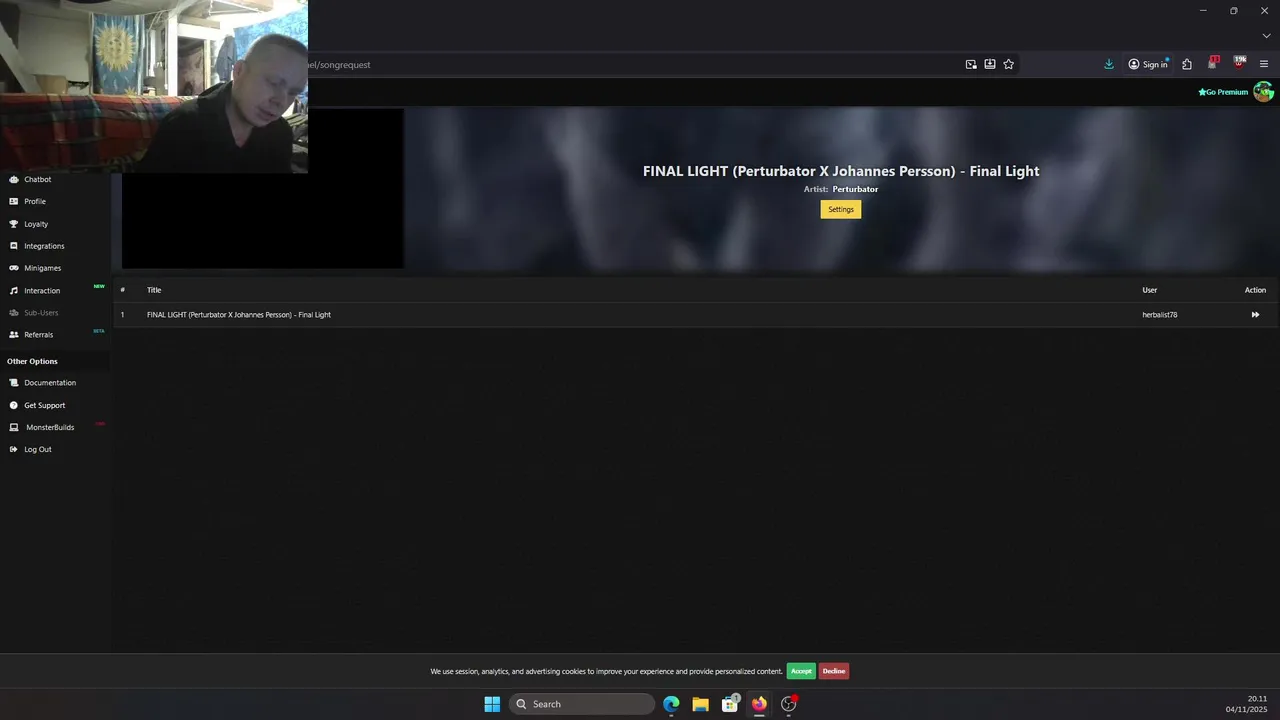Click the Title column header
1280x720 pixels.
pyautogui.click(x=154, y=290)
